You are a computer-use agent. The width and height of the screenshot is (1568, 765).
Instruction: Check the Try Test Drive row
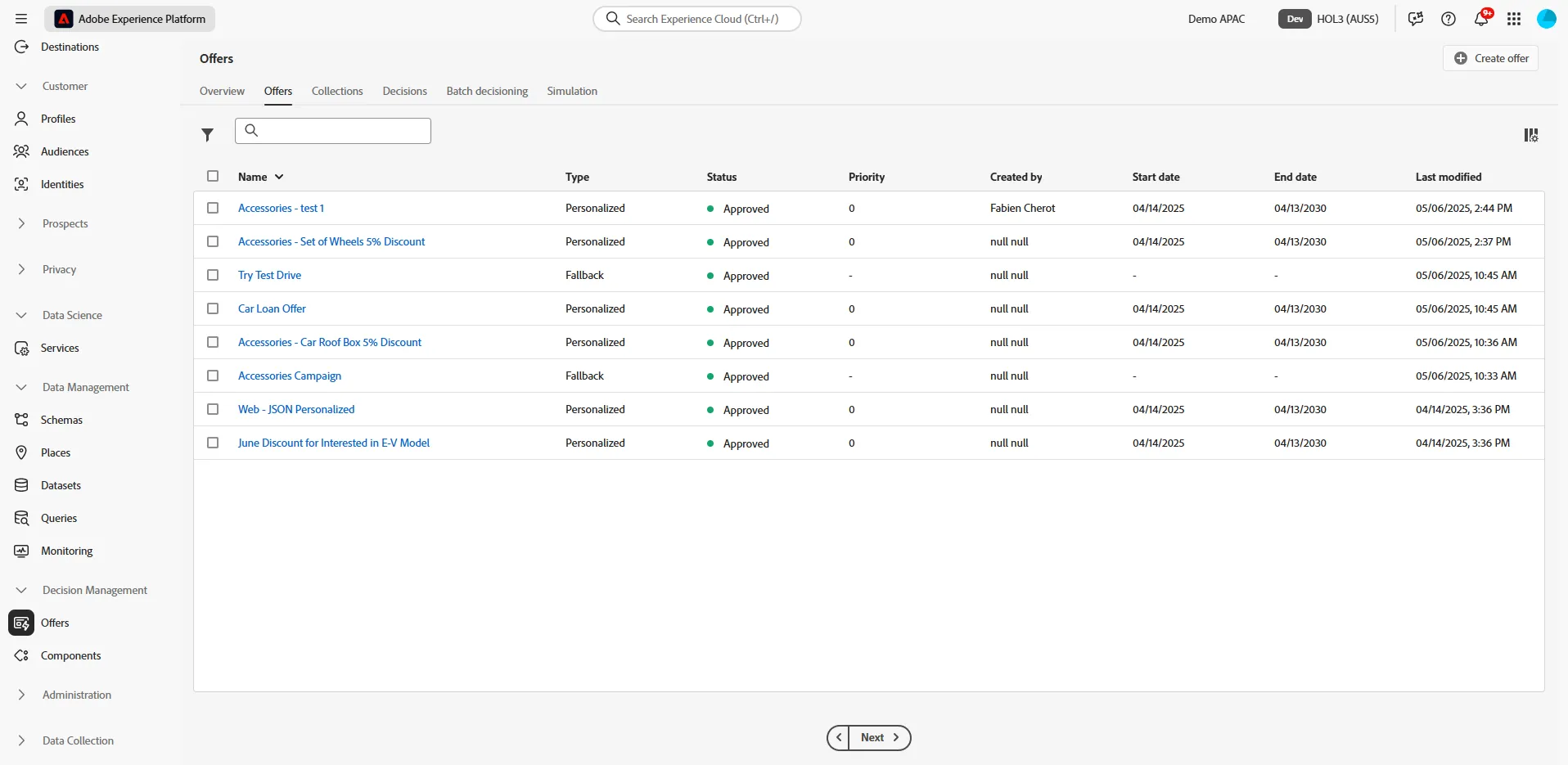pos(213,275)
